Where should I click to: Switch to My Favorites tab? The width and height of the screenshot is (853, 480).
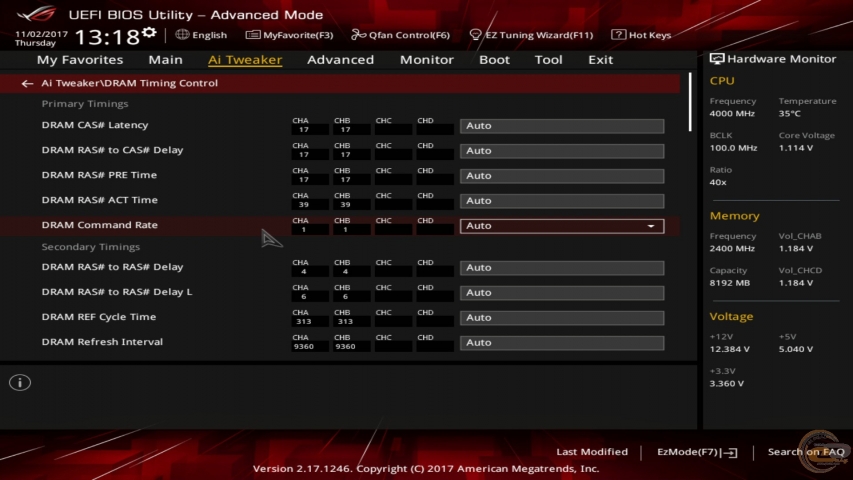click(x=80, y=59)
